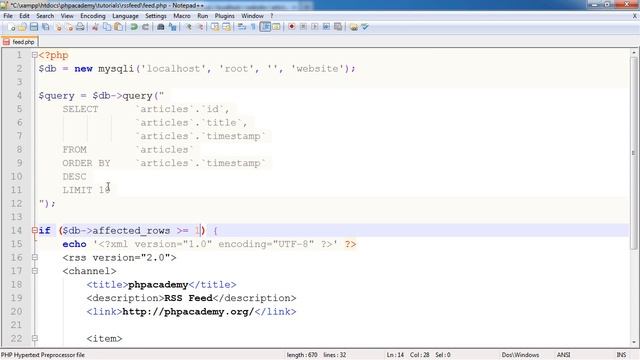Create a new document with the New icon
Viewport: 640px width, 360px height.
11,27
